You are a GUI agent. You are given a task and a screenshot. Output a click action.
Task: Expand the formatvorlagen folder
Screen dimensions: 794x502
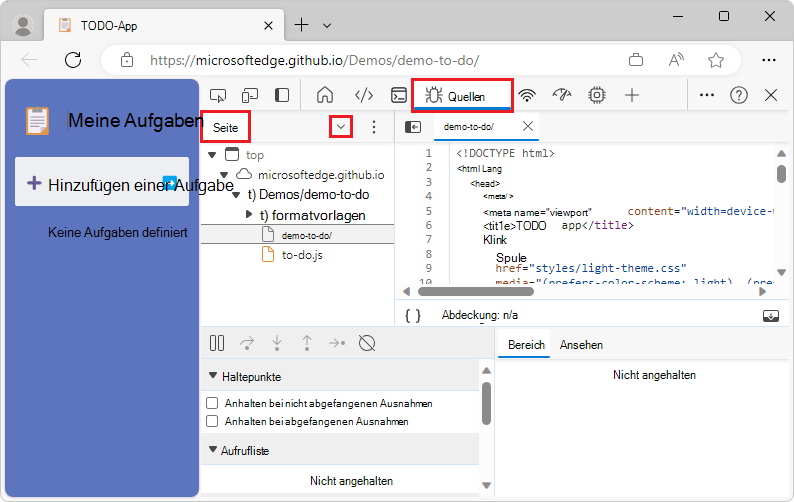pos(249,215)
